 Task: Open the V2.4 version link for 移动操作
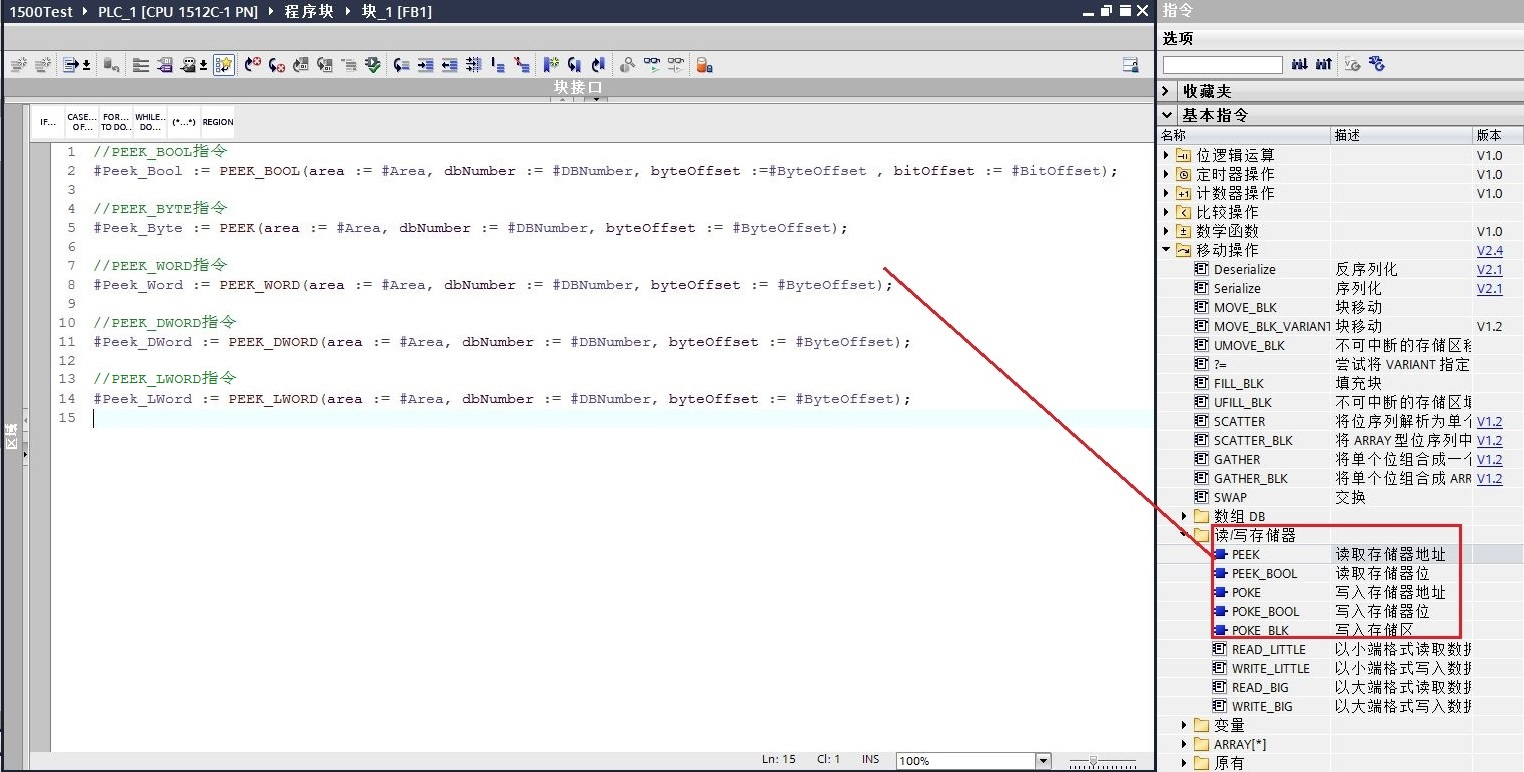1489,250
